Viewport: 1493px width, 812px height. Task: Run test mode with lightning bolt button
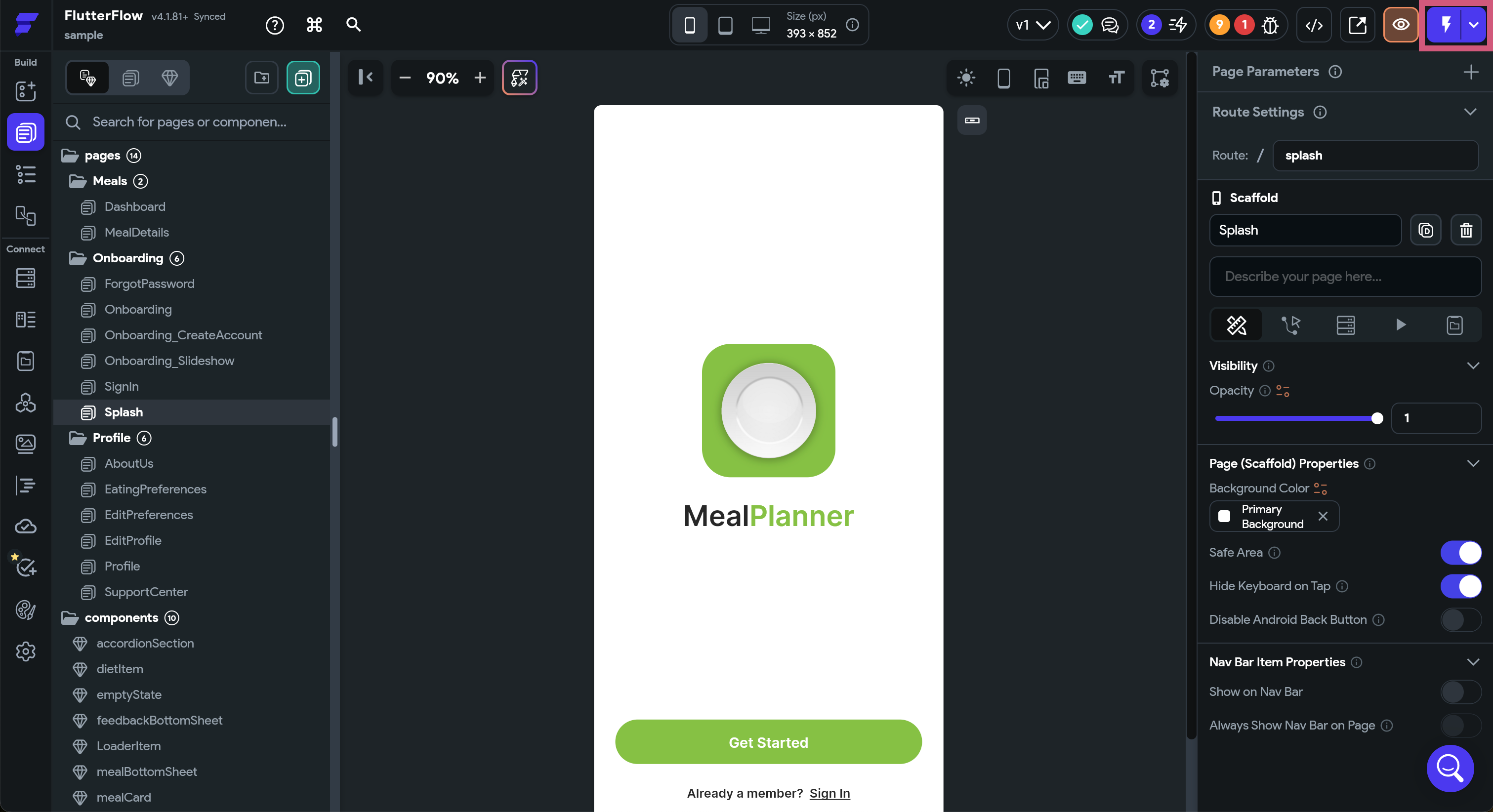pyautogui.click(x=1446, y=25)
